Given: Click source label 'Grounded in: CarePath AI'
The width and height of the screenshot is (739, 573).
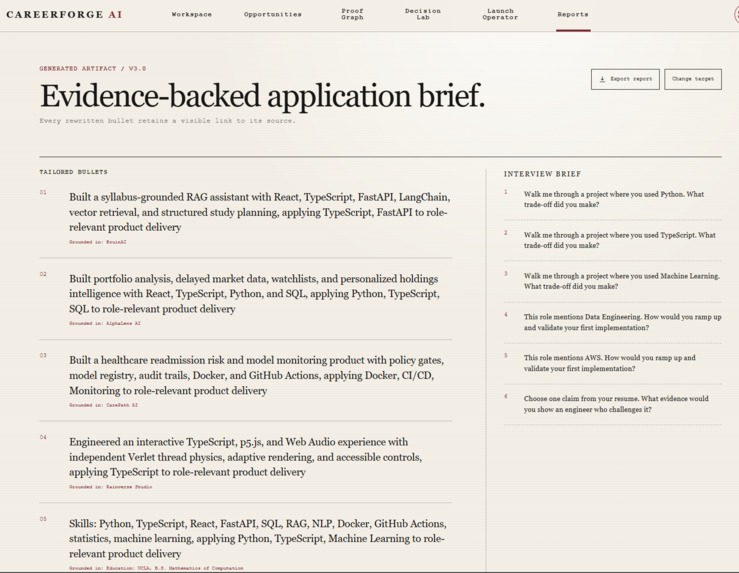Looking at the screenshot, I should tap(103, 405).
